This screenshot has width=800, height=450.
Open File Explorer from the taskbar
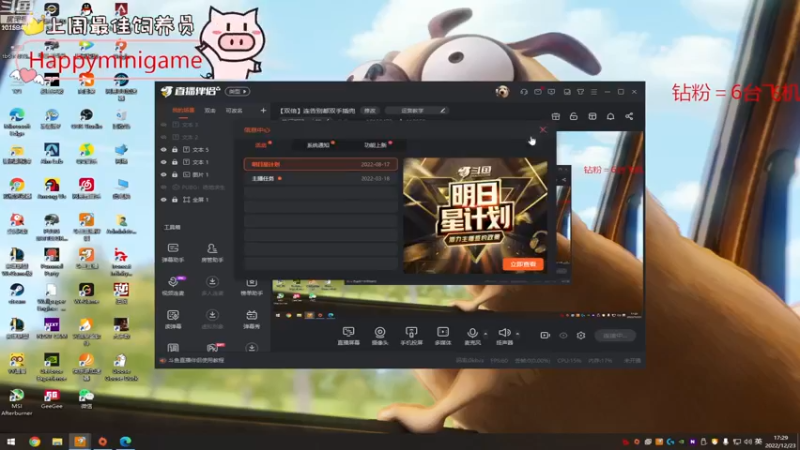pos(57,442)
